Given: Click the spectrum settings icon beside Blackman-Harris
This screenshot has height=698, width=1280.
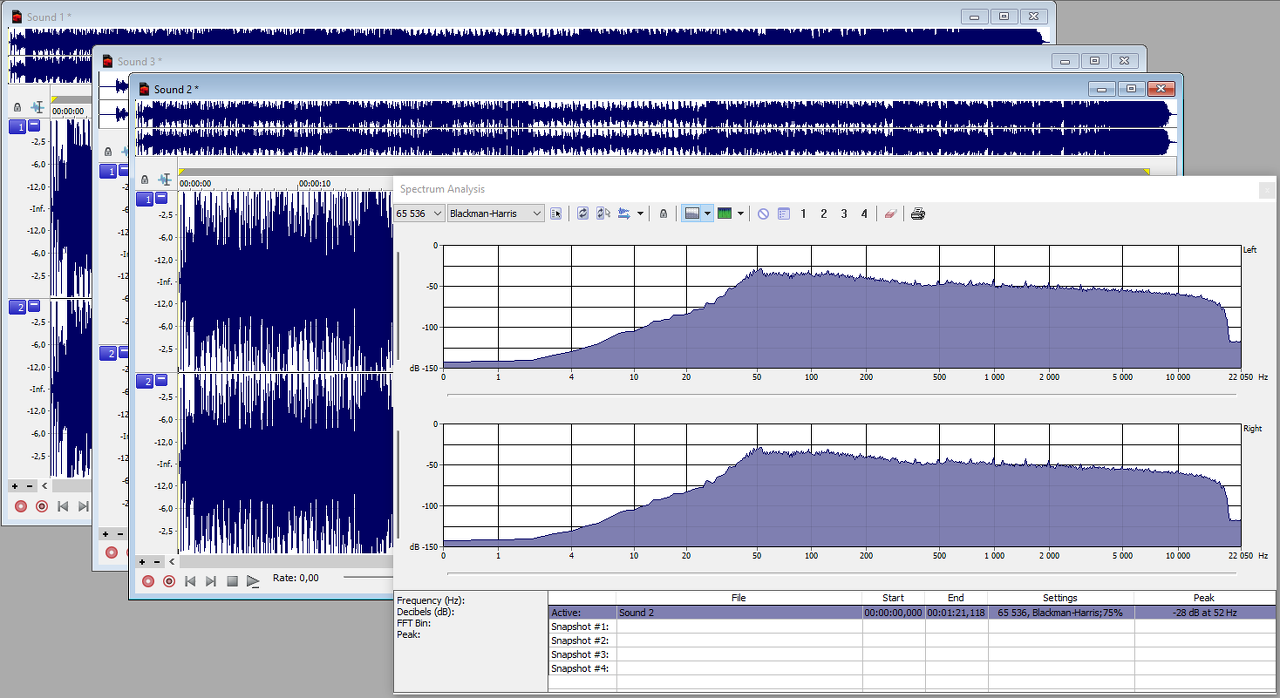Looking at the screenshot, I should point(556,214).
